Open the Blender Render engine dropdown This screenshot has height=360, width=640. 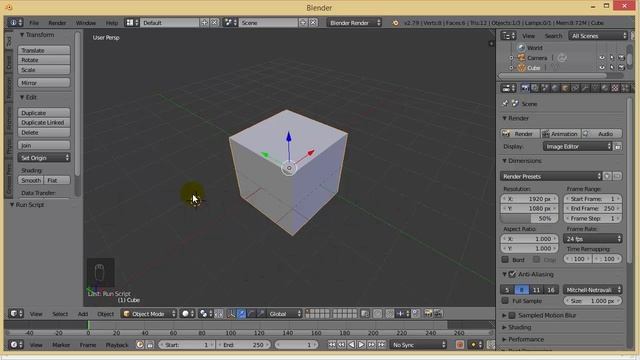point(354,23)
